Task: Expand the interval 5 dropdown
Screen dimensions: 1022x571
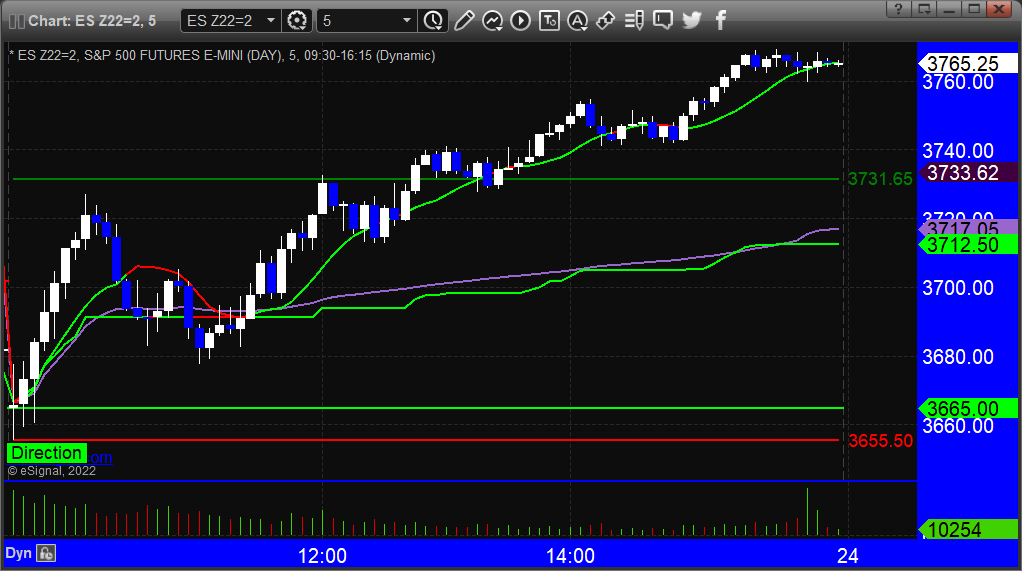Action: point(366,21)
